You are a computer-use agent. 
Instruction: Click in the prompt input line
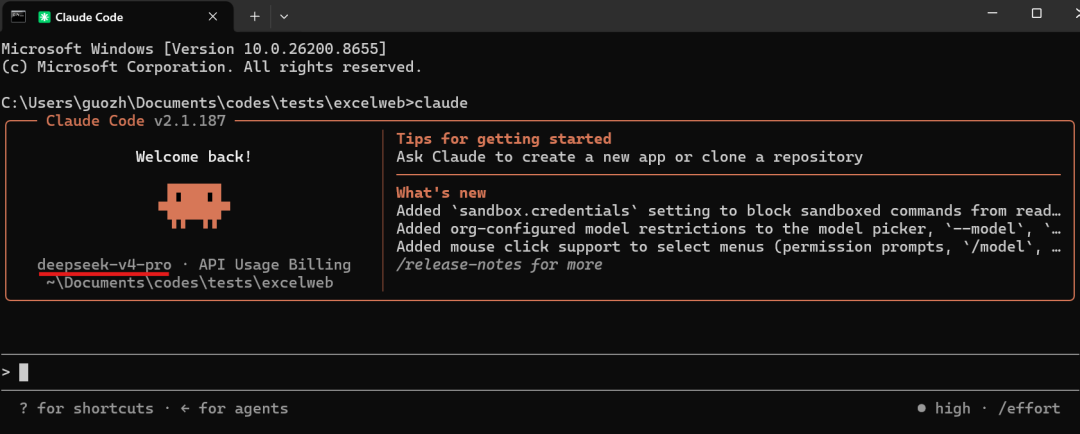(x=540, y=372)
